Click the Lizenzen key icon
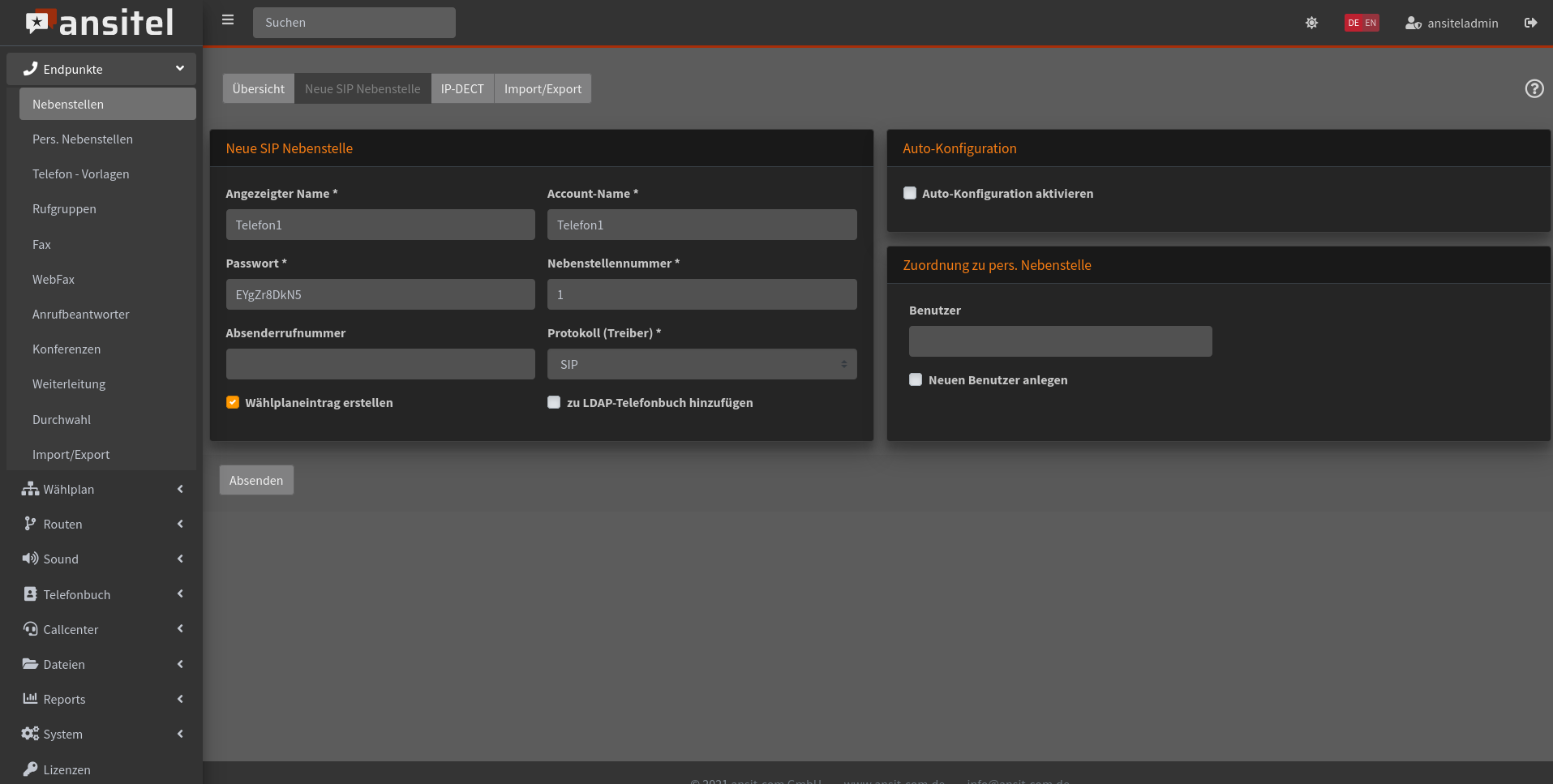The height and width of the screenshot is (784, 1553). [x=30, y=769]
